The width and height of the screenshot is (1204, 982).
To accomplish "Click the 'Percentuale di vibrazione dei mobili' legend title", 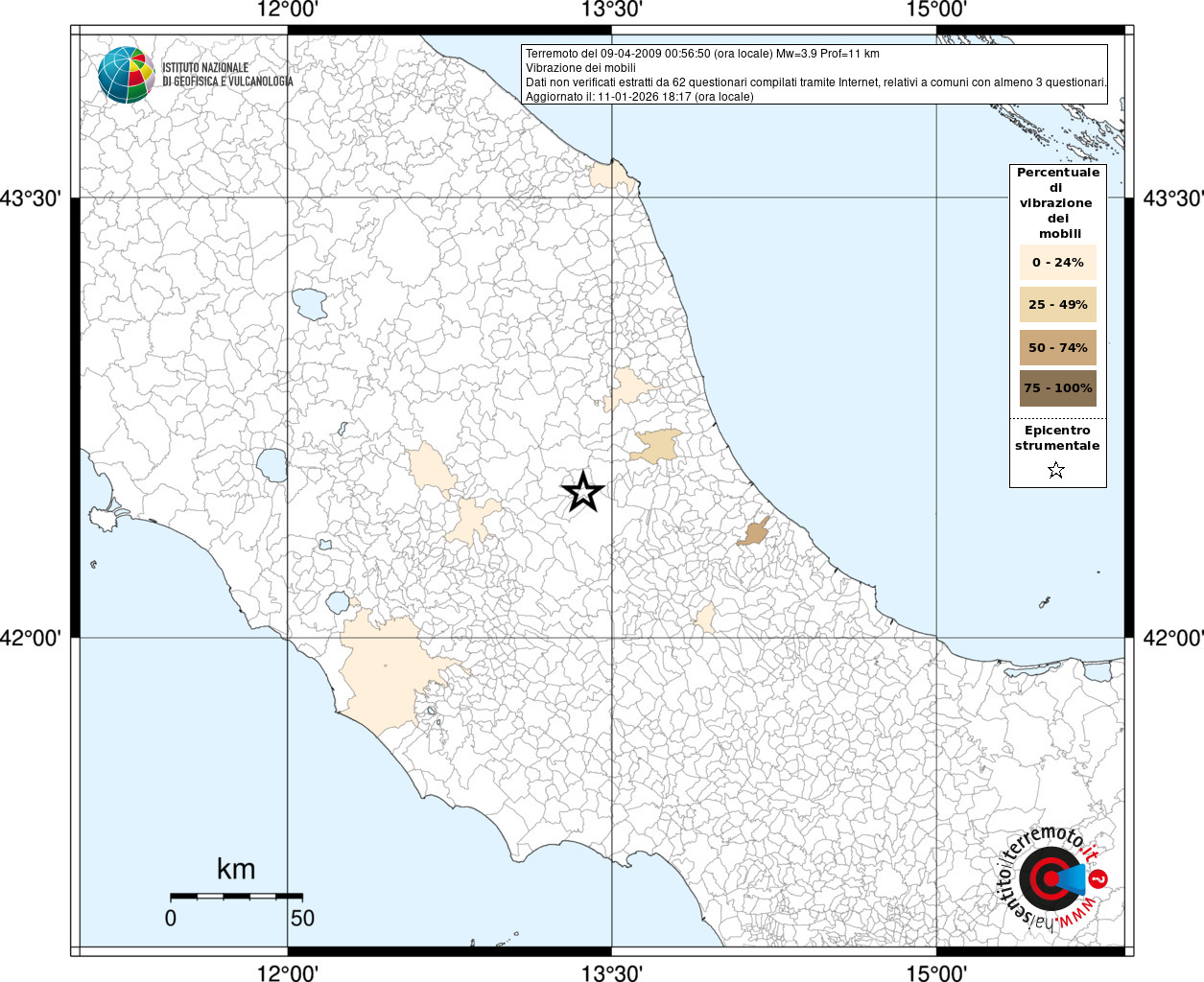I will [1057, 202].
